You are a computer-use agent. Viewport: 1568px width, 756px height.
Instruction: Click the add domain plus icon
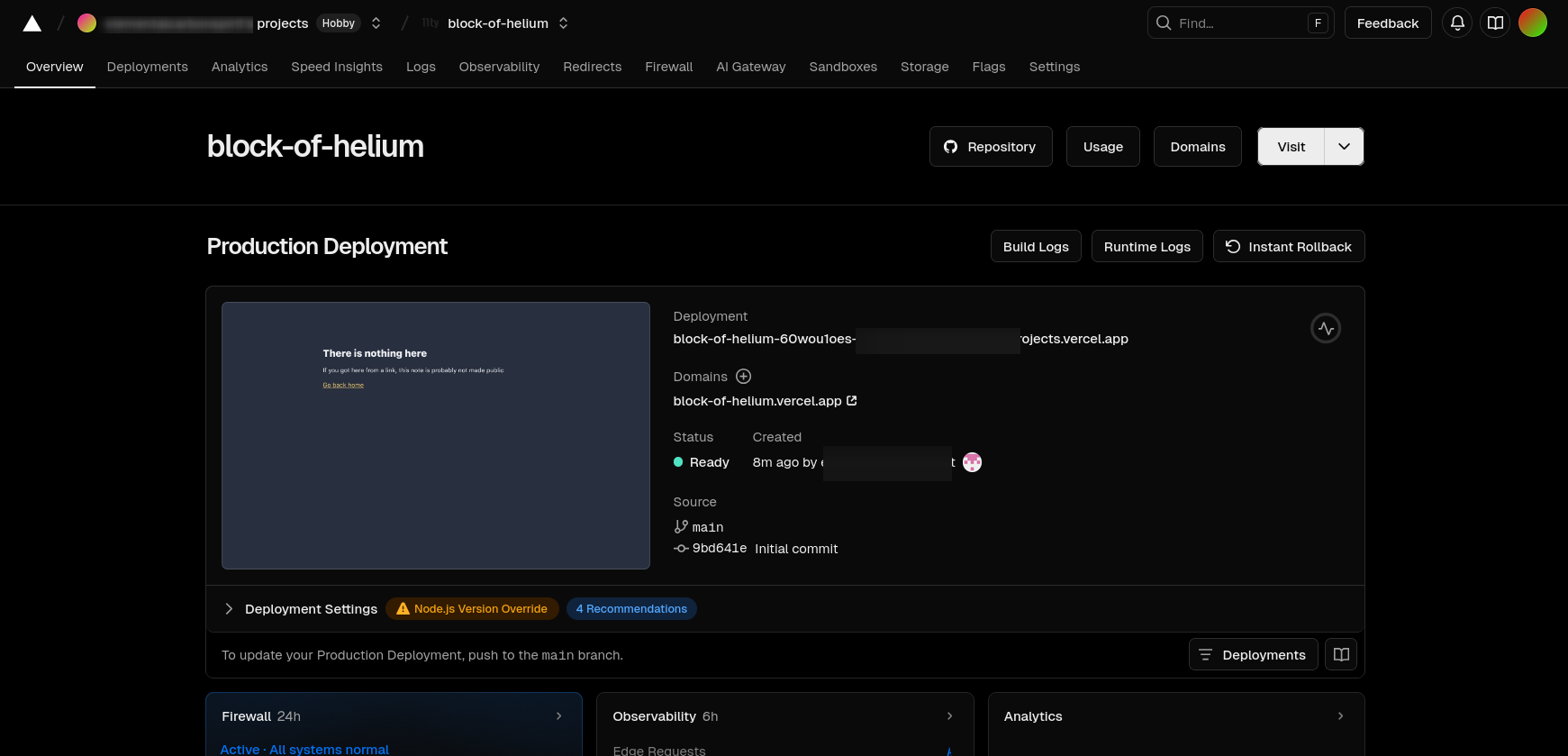(x=744, y=377)
